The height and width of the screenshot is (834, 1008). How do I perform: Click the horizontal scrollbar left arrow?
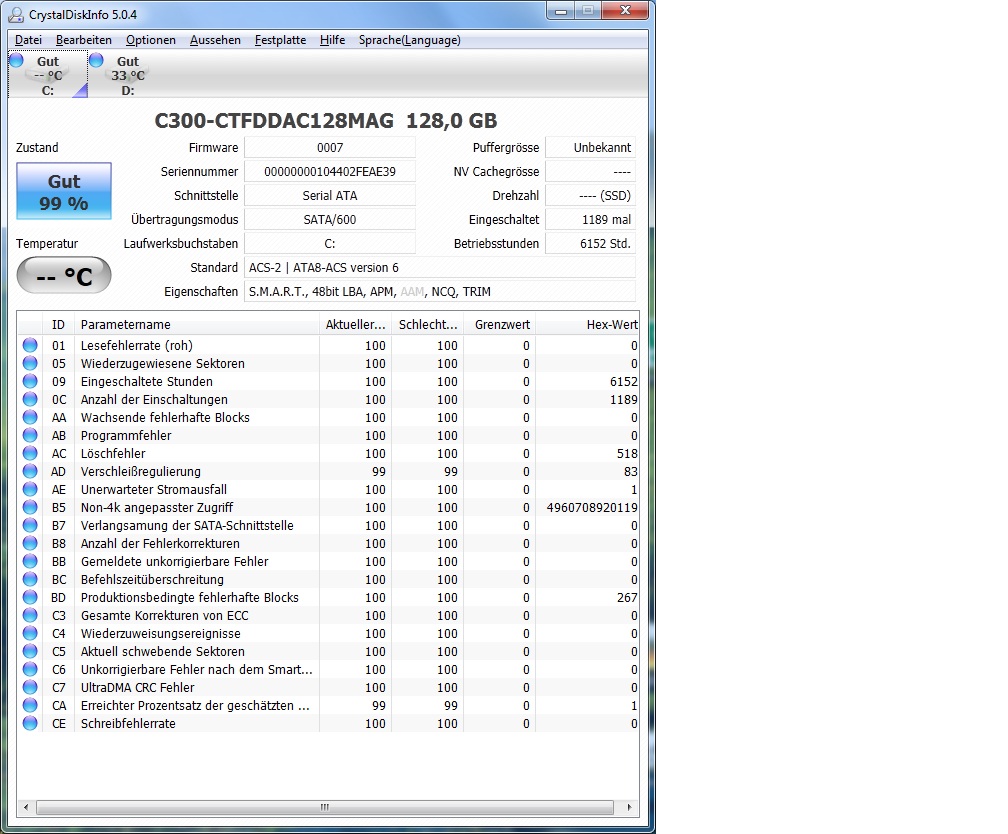[26, 807]
